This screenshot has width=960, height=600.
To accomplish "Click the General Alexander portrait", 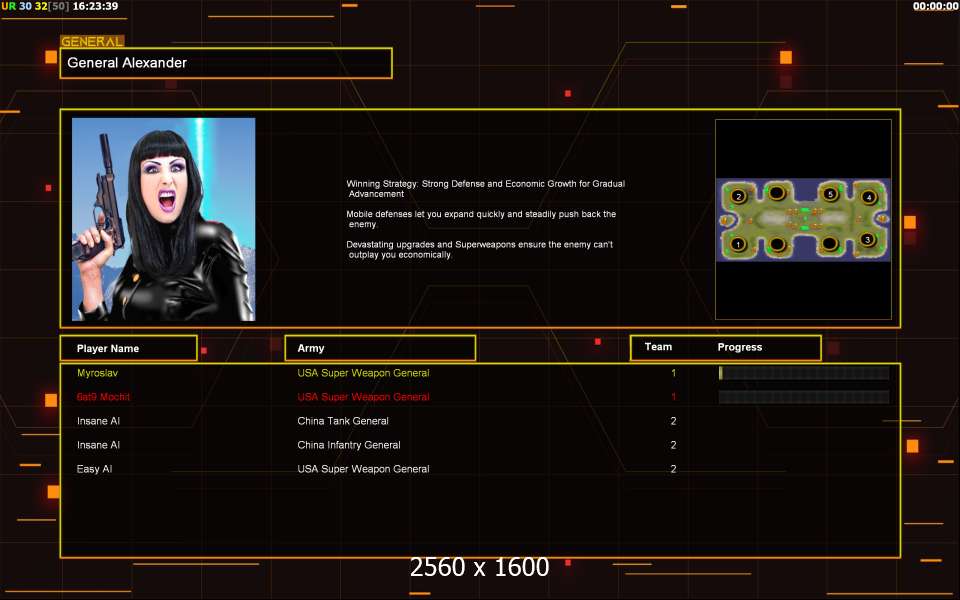I will (163, 219).
